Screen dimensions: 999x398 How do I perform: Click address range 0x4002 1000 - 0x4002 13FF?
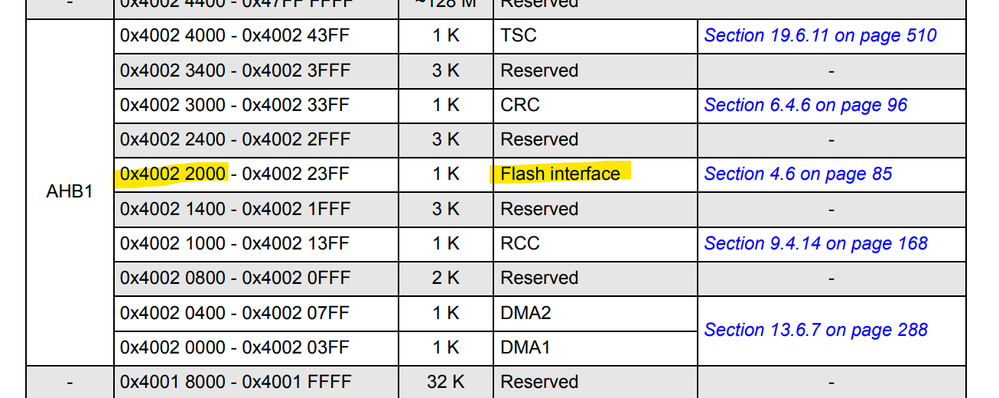234,243
